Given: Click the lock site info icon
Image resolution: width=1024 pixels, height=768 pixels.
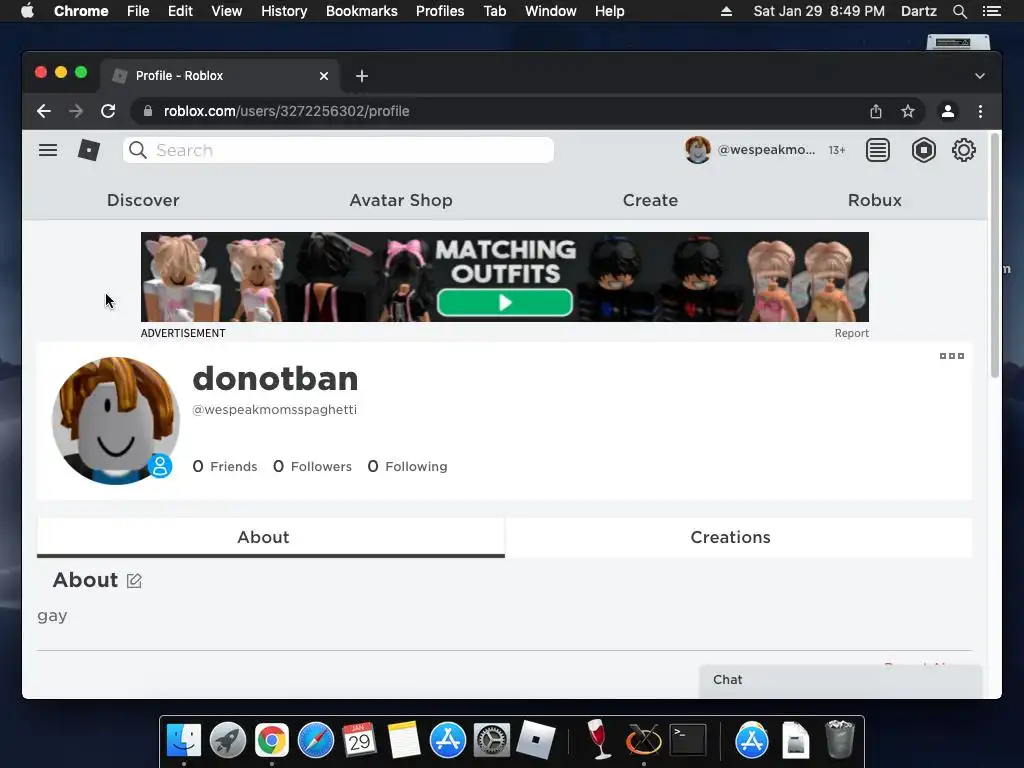Looking at the screenshot, I should click(x=148, y=111).
